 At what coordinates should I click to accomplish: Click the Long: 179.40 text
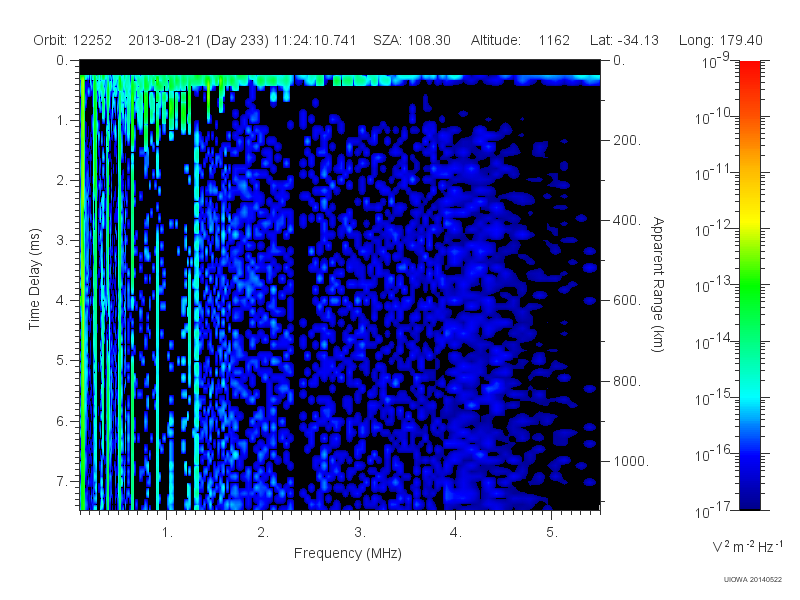point(720,40)
